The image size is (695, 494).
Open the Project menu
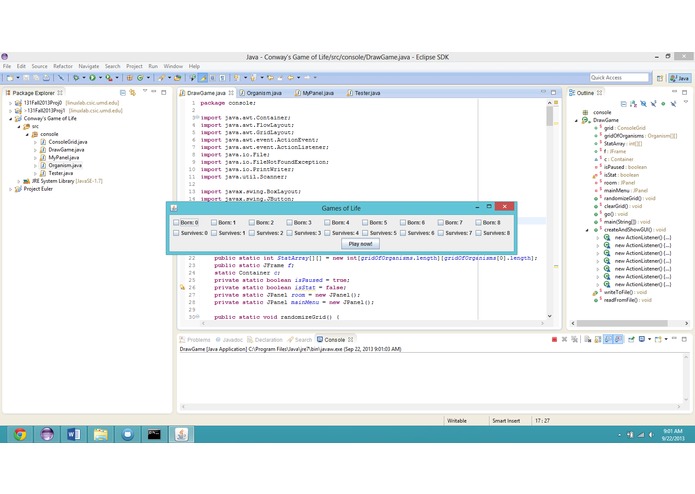134,66
